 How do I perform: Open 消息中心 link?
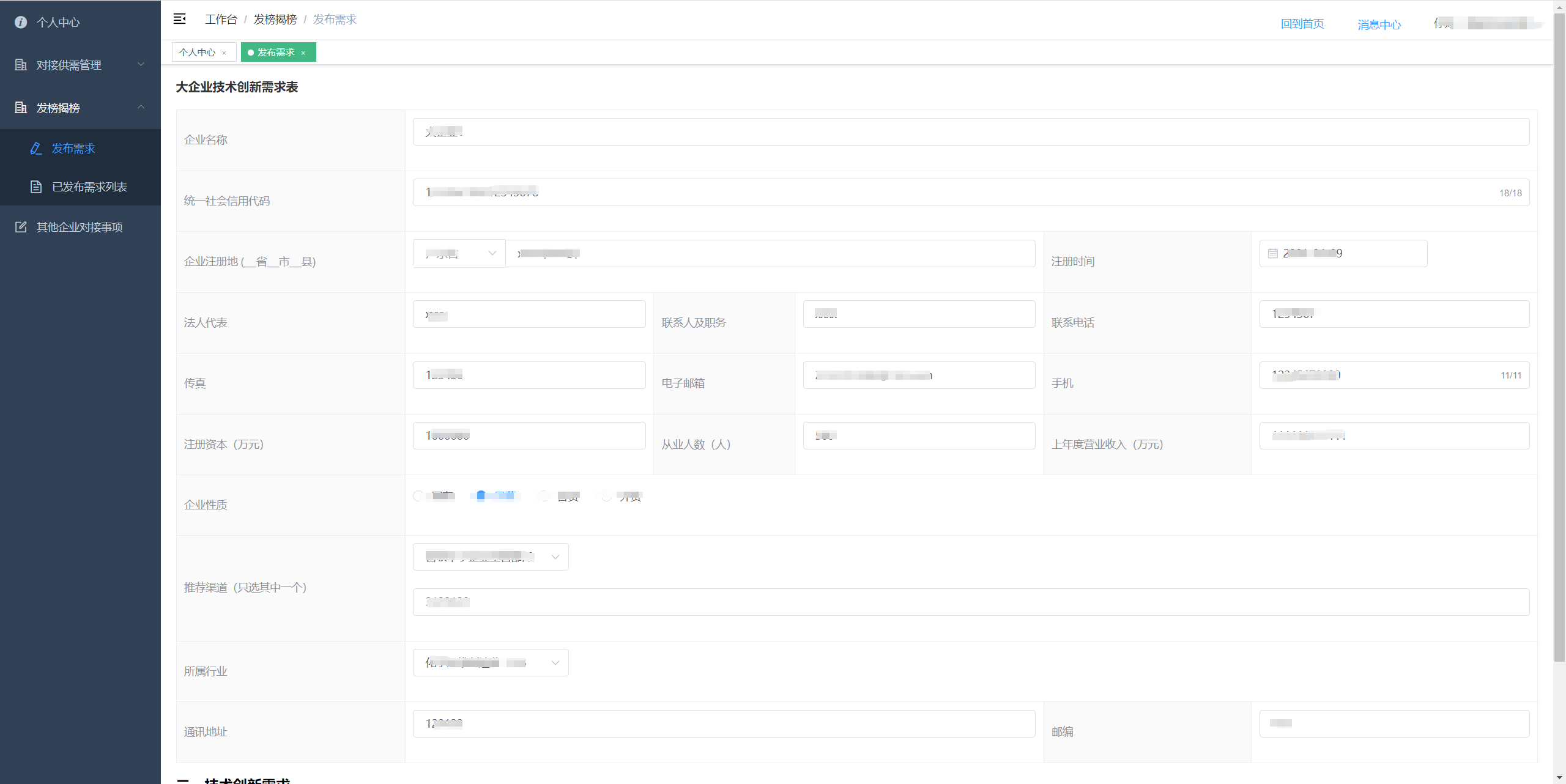1379,24
